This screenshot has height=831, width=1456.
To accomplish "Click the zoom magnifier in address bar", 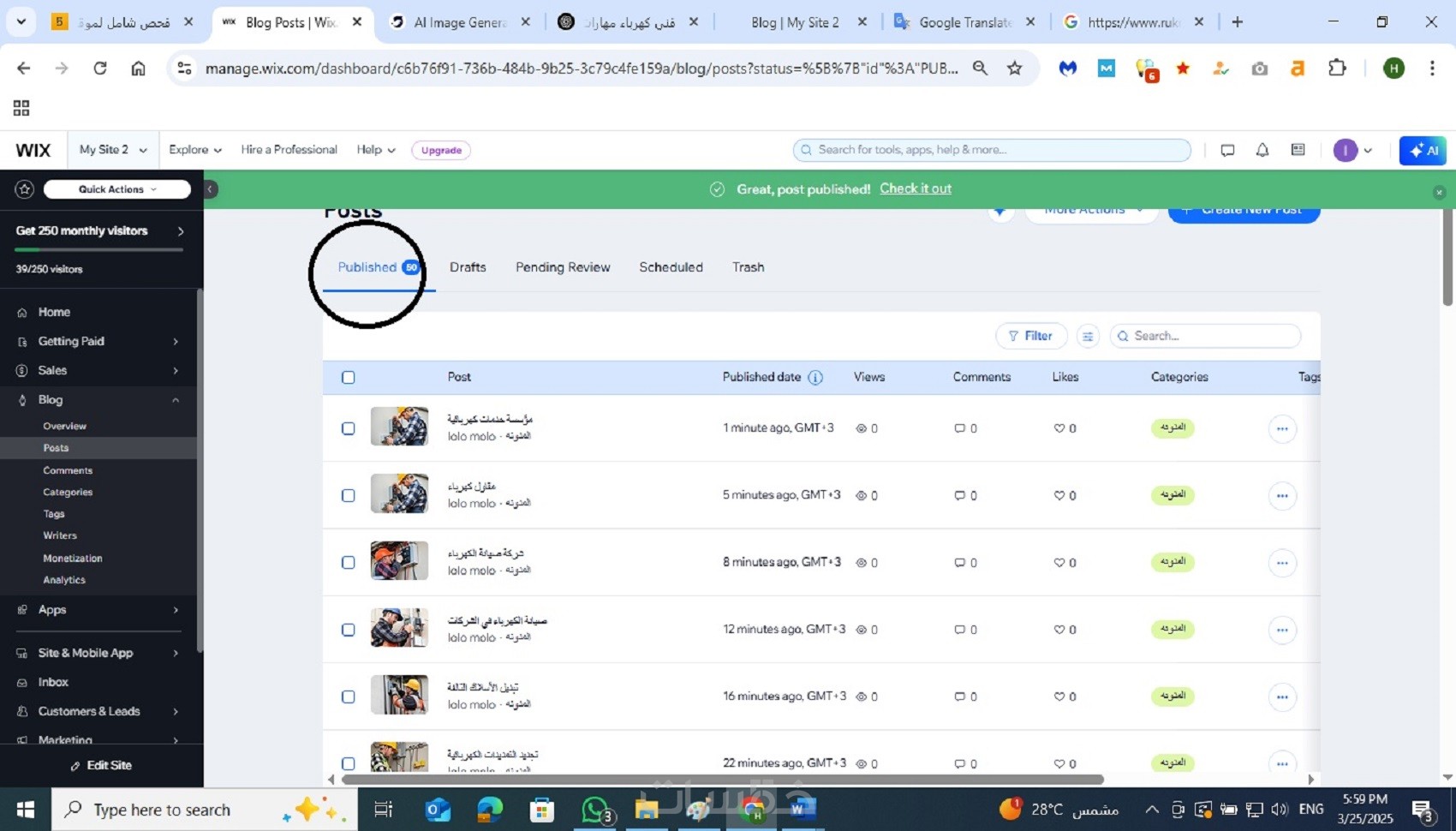I will (981, 69).
